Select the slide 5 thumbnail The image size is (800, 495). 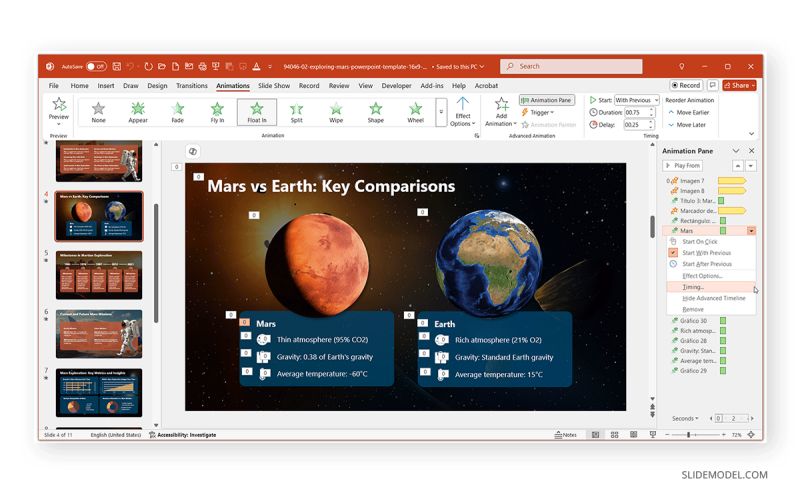point(99,275)
